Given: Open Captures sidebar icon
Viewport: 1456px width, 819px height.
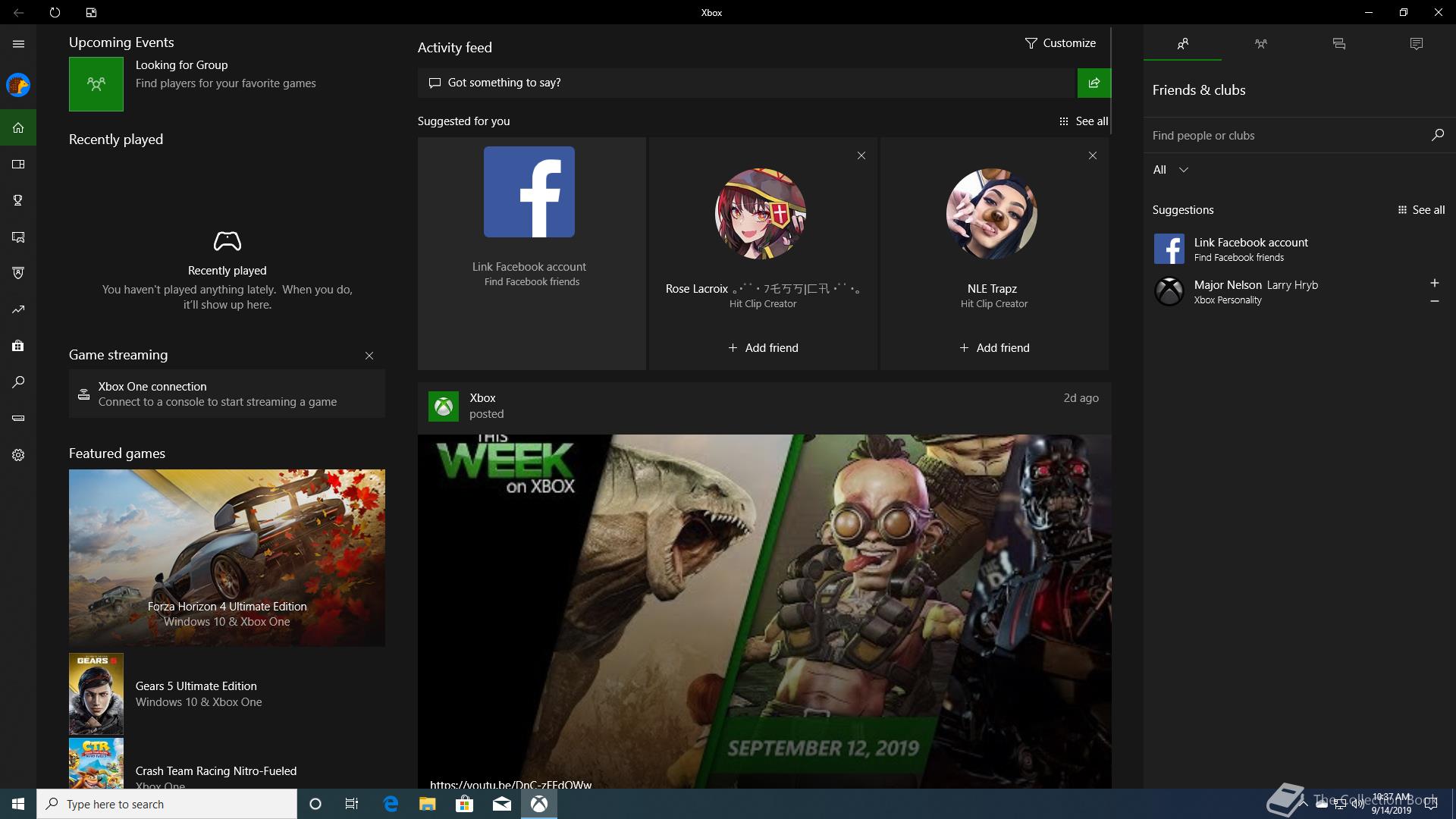Looking at the screenshot, I should click(x=18, y=237).
